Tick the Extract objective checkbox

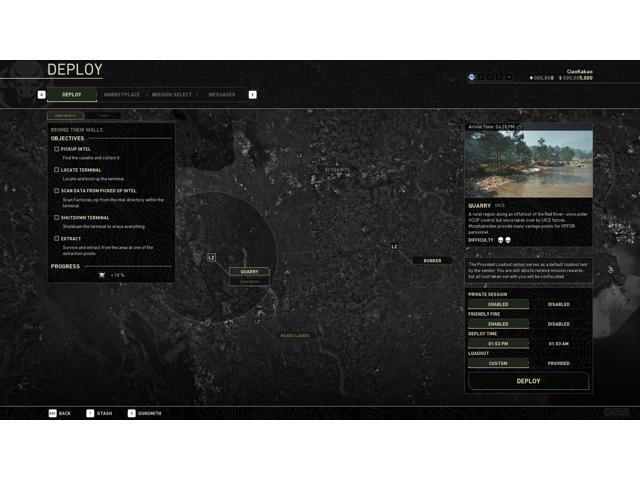[x=57, y=238]
